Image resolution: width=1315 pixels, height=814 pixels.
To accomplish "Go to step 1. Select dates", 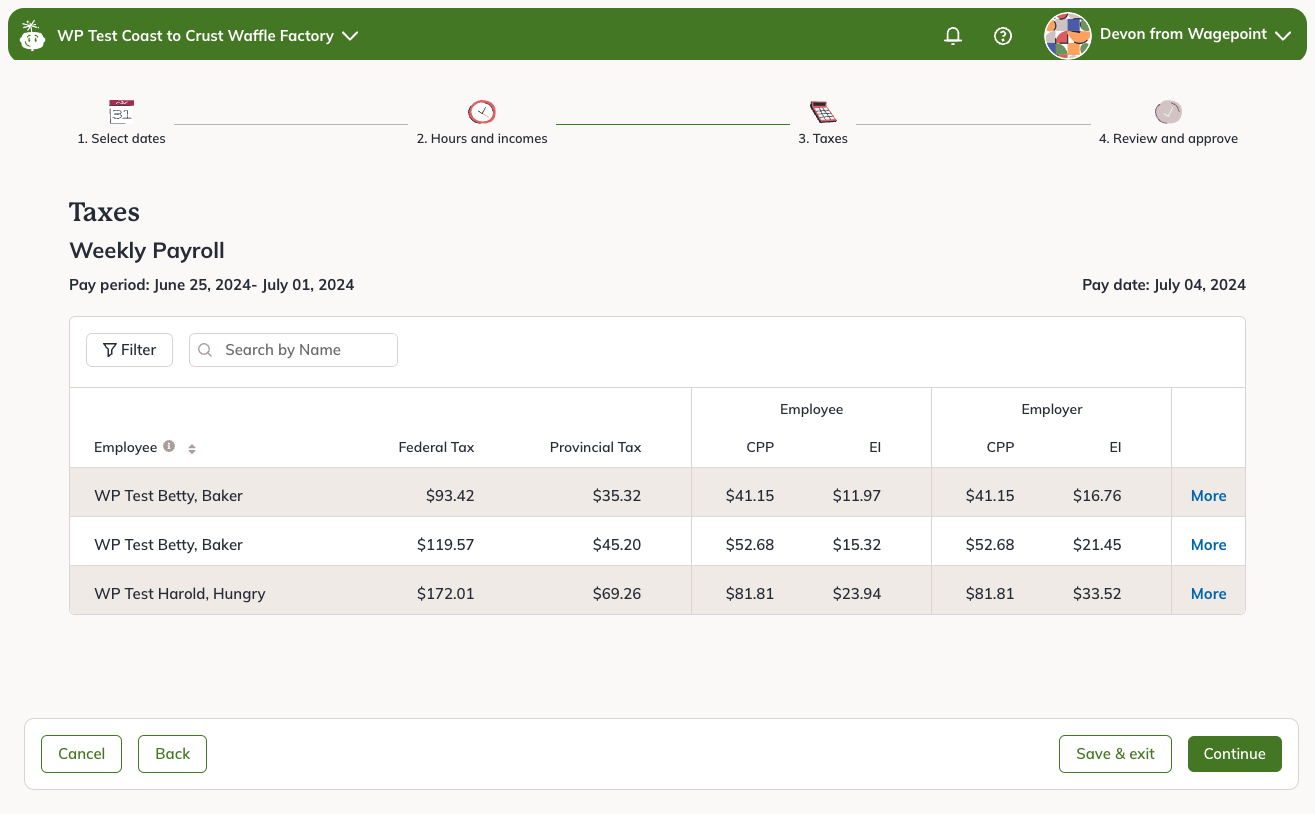I will [121, 139].
